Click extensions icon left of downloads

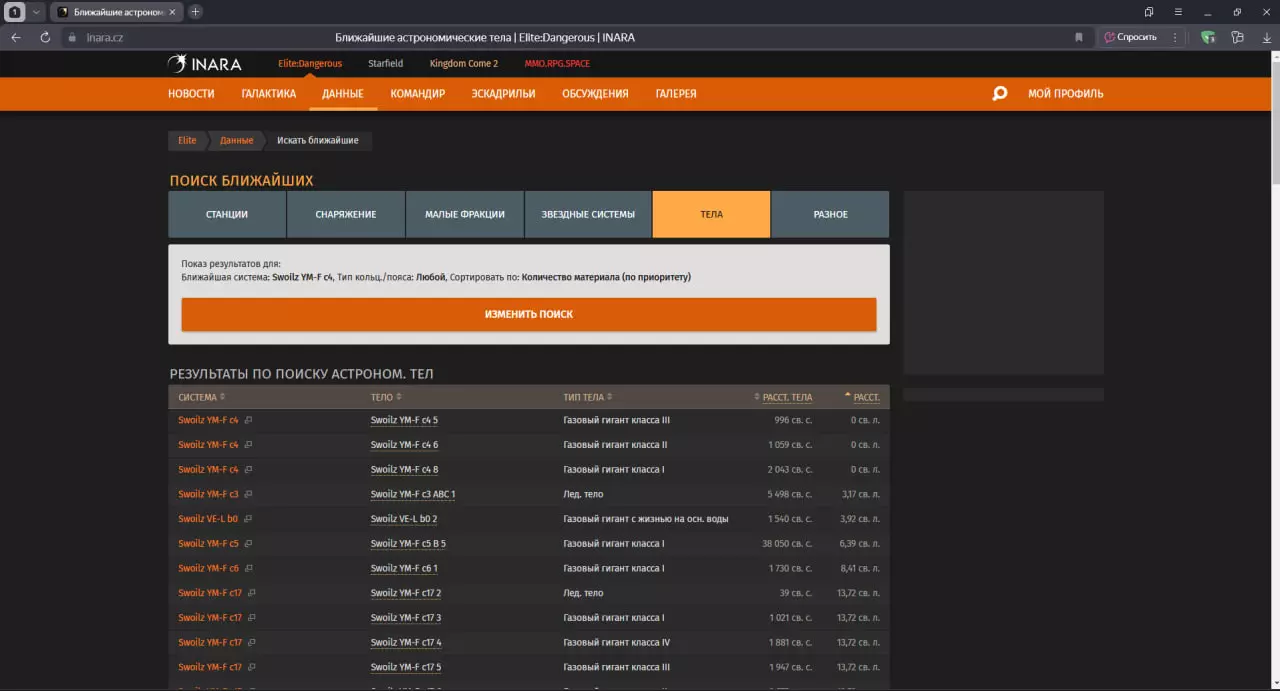[1237, 37]
